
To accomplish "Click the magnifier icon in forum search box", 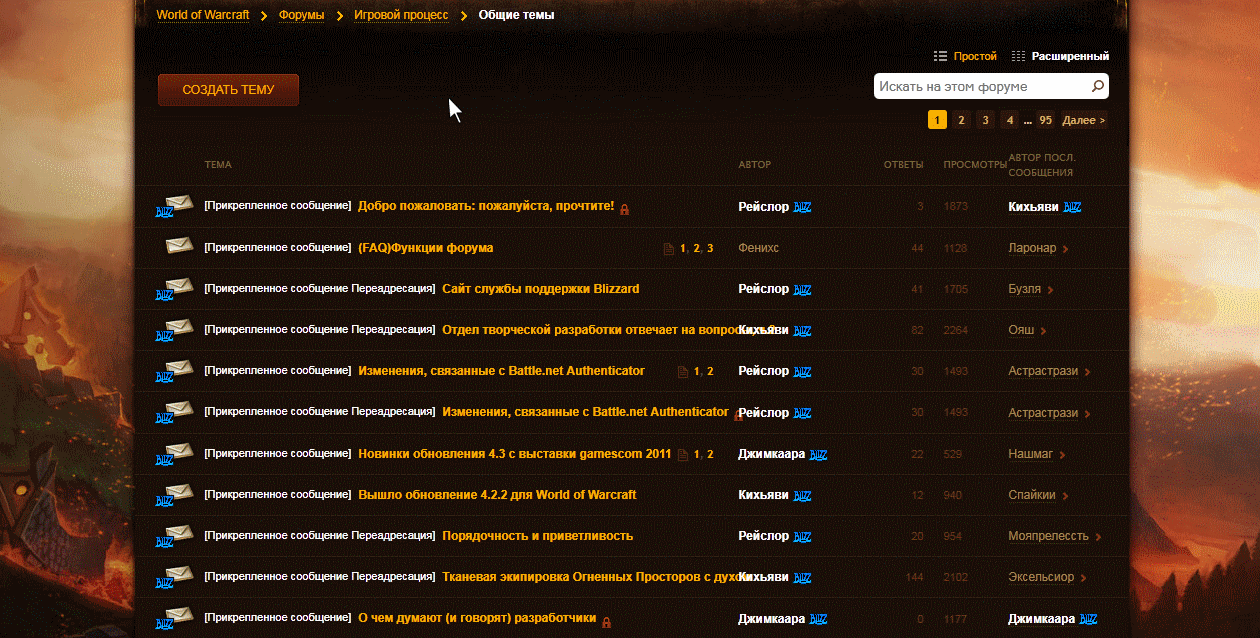I will 1097,87.
